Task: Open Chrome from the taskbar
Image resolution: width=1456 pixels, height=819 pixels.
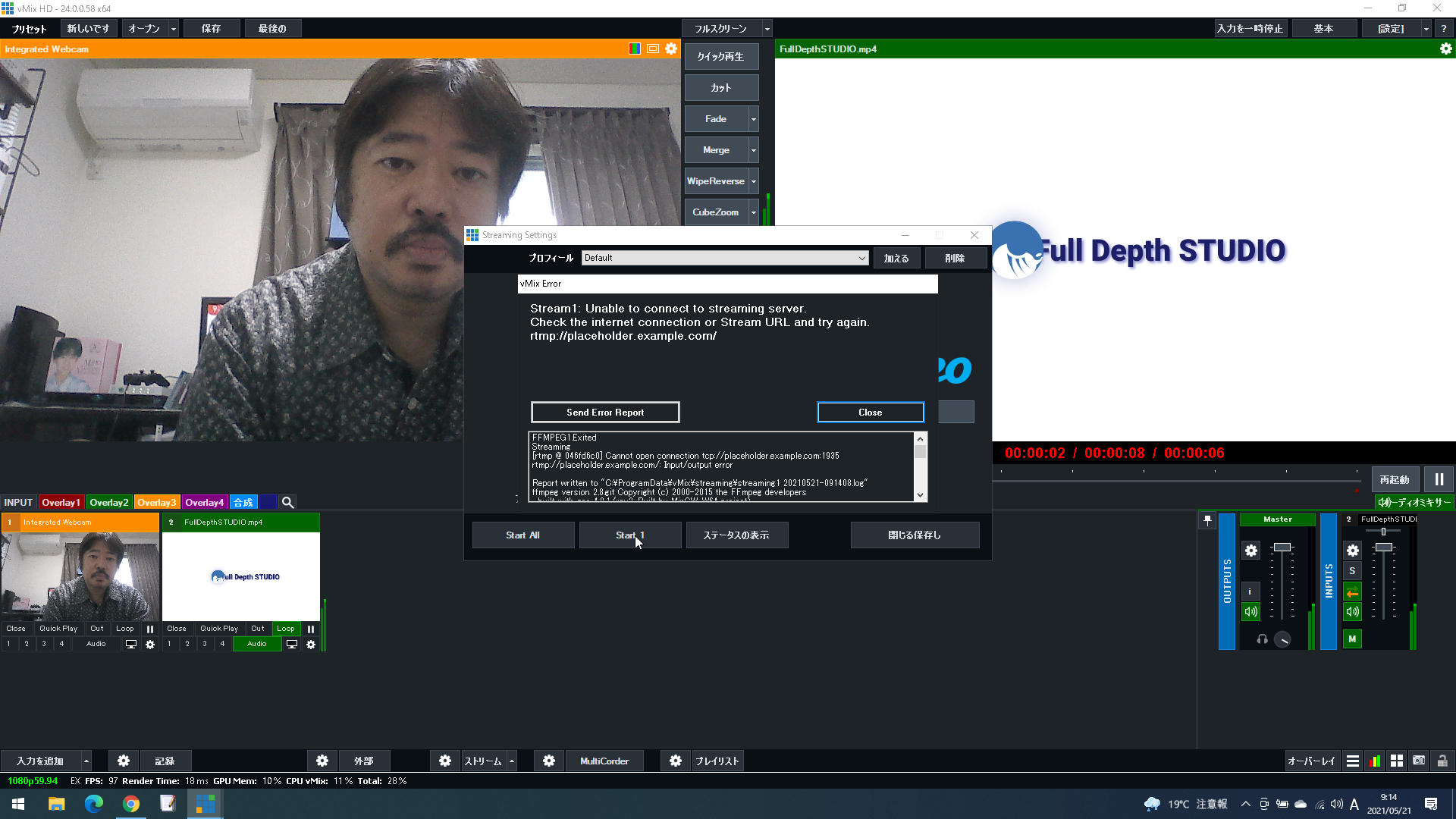Action: tap(130, 804)
